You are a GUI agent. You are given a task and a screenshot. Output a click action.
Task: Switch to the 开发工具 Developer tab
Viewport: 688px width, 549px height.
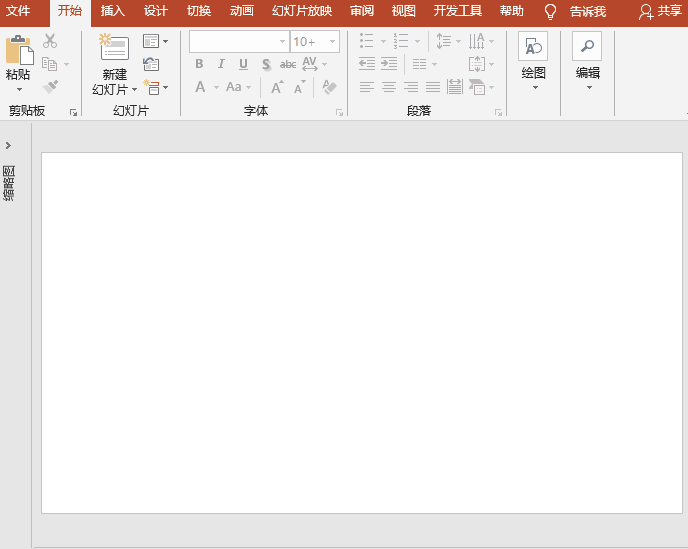(458, 11)
